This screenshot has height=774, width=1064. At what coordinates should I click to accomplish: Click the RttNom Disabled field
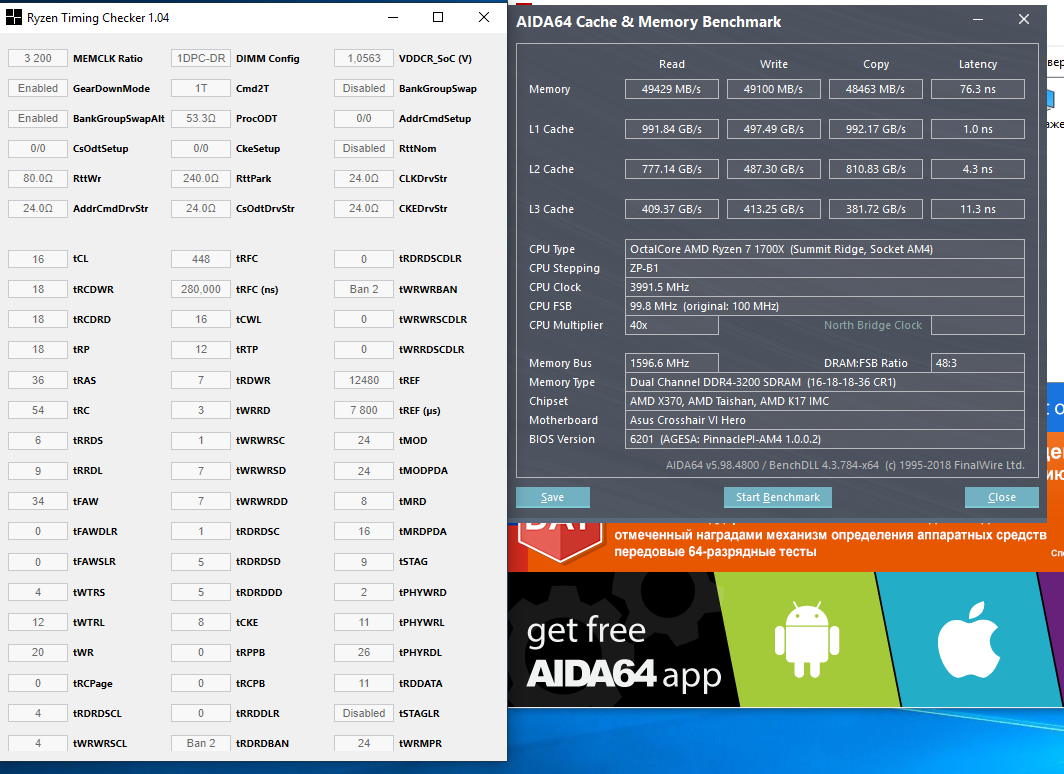pyautogui.click(x=364, y=148)
